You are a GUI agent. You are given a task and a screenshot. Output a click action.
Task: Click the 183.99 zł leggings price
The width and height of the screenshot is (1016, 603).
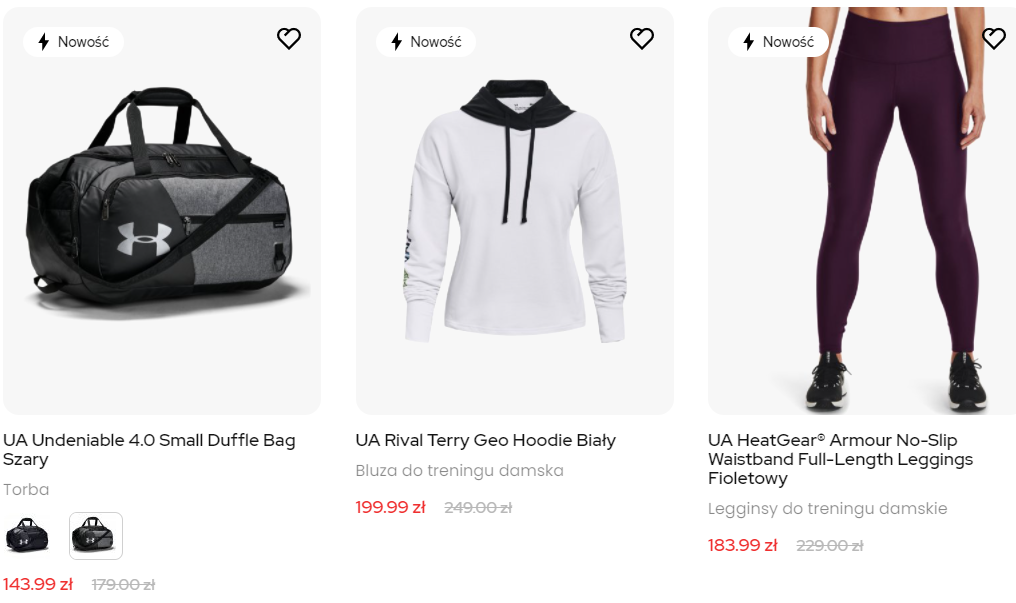click(743, 545)
